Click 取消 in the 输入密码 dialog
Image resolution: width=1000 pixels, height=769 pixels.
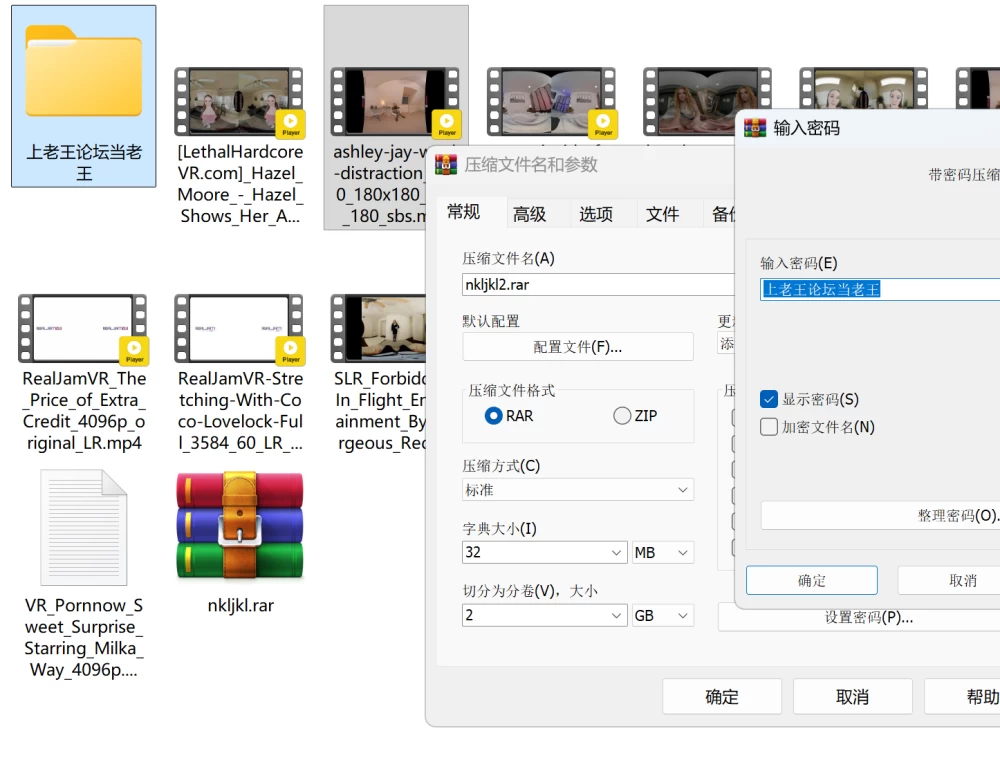[949, 580]
